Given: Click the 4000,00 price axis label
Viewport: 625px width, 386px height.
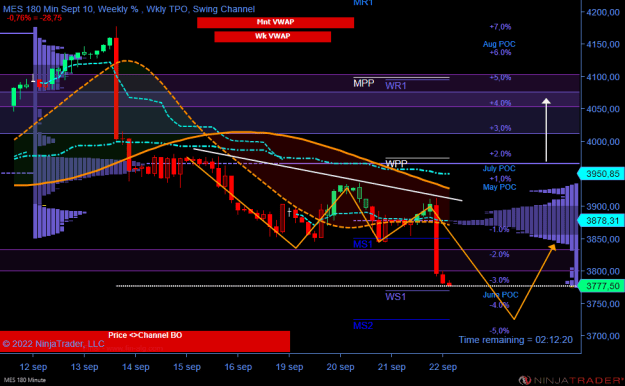Looking at the screenshot, I should (603, 142).
